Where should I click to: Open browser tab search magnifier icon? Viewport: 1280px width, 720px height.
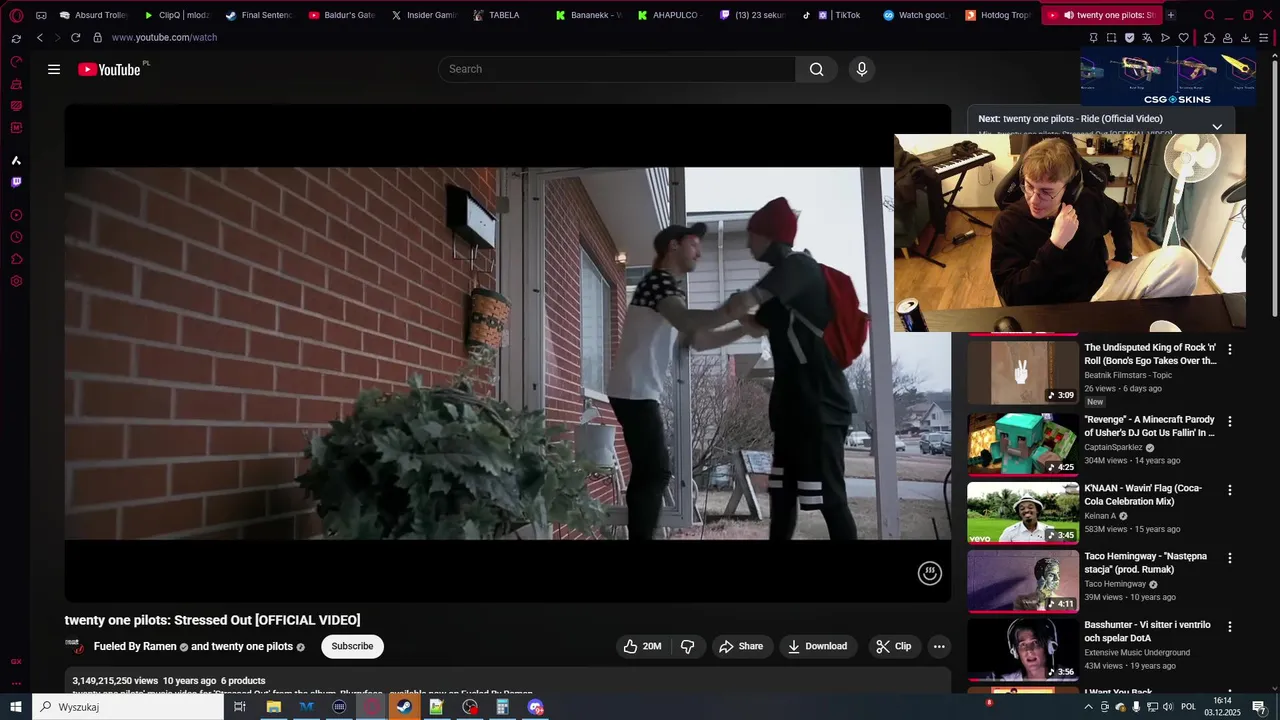click(1209, 15)
